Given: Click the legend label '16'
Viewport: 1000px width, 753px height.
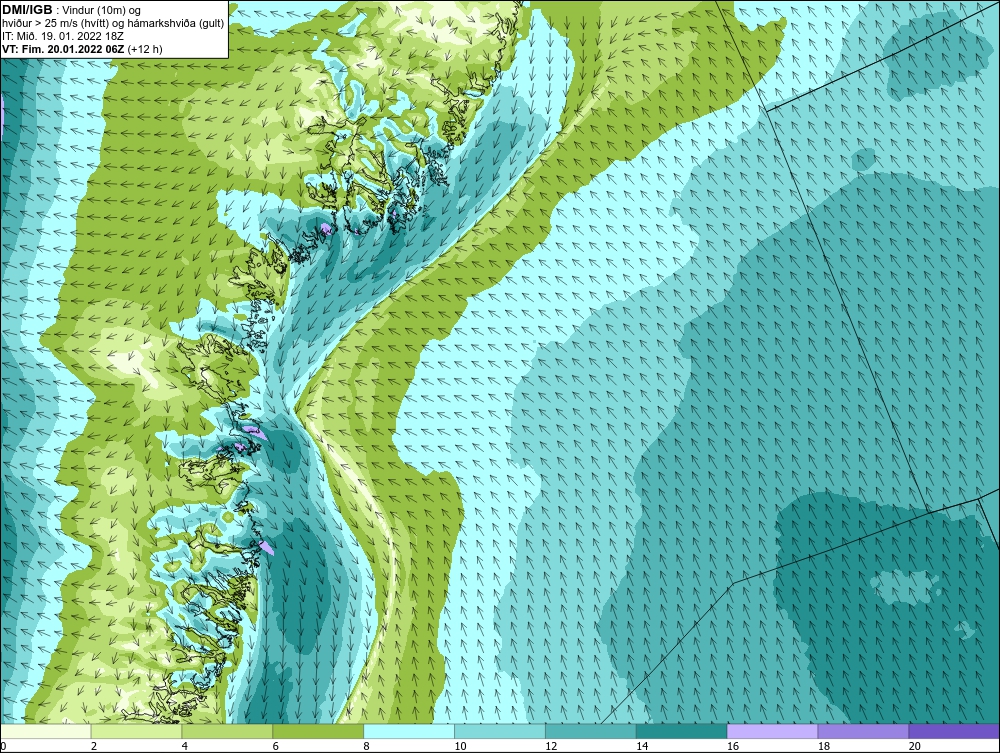Looking at the screenshot, I should point(733,746).
